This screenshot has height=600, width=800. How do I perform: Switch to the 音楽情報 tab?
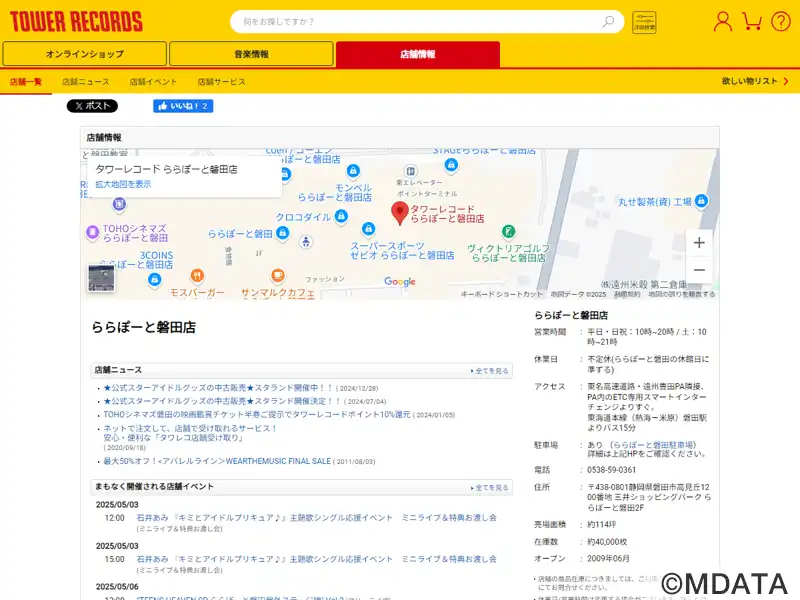[252, 54]
